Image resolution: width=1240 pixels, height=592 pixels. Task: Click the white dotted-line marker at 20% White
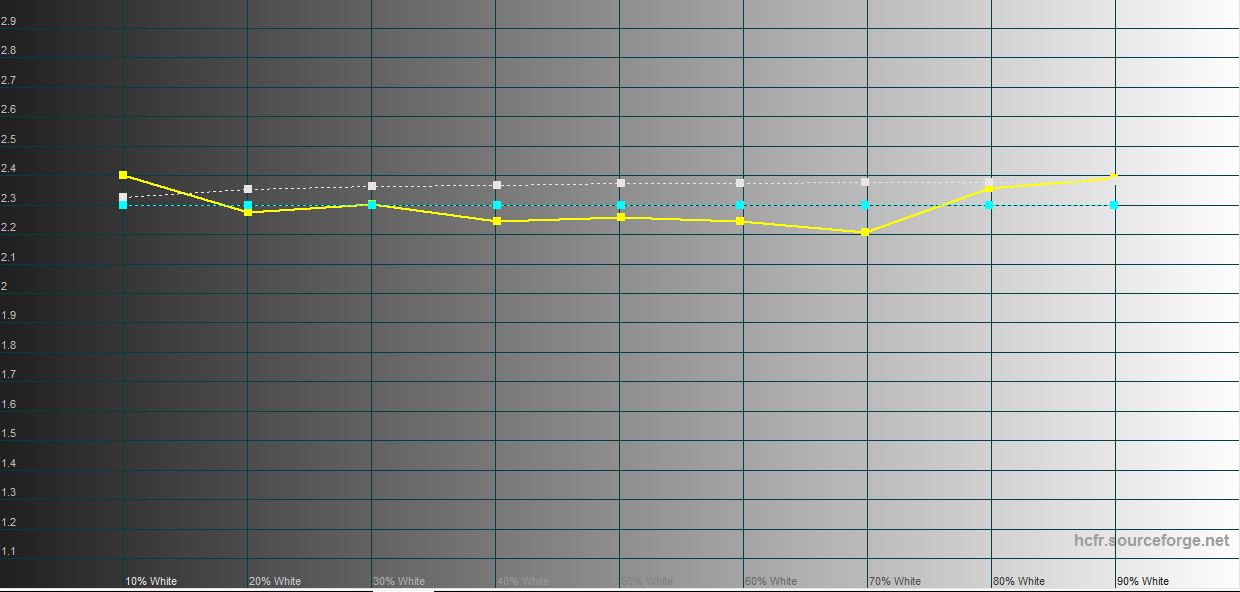248,189
